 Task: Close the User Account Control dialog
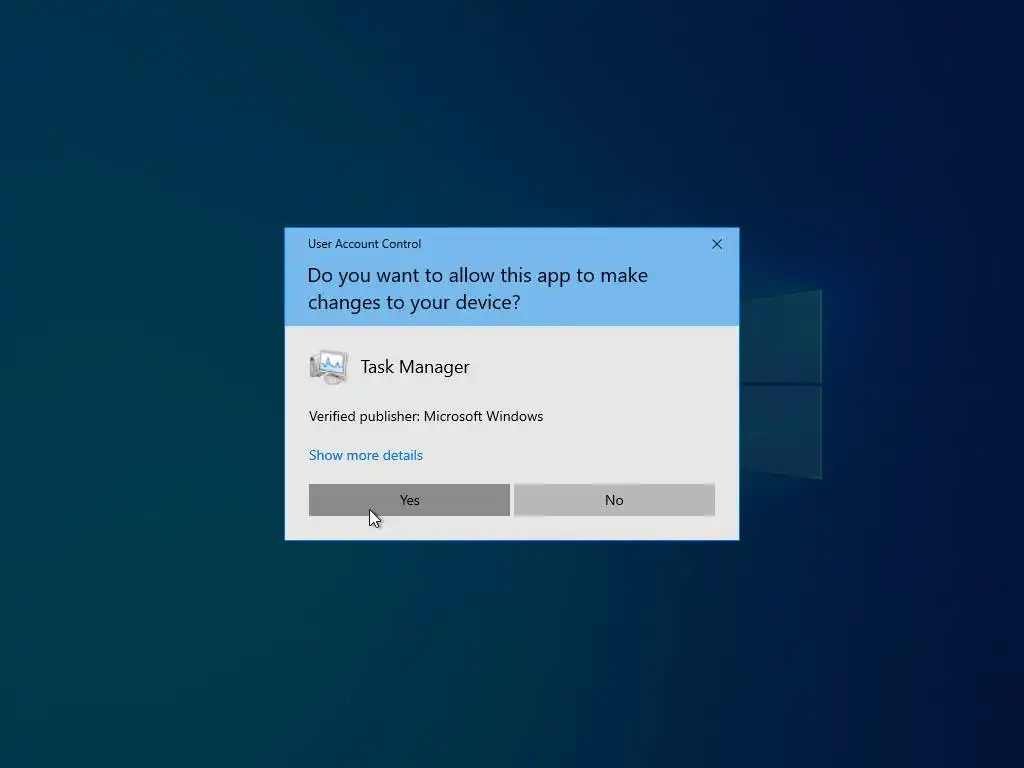coord(716,244)
